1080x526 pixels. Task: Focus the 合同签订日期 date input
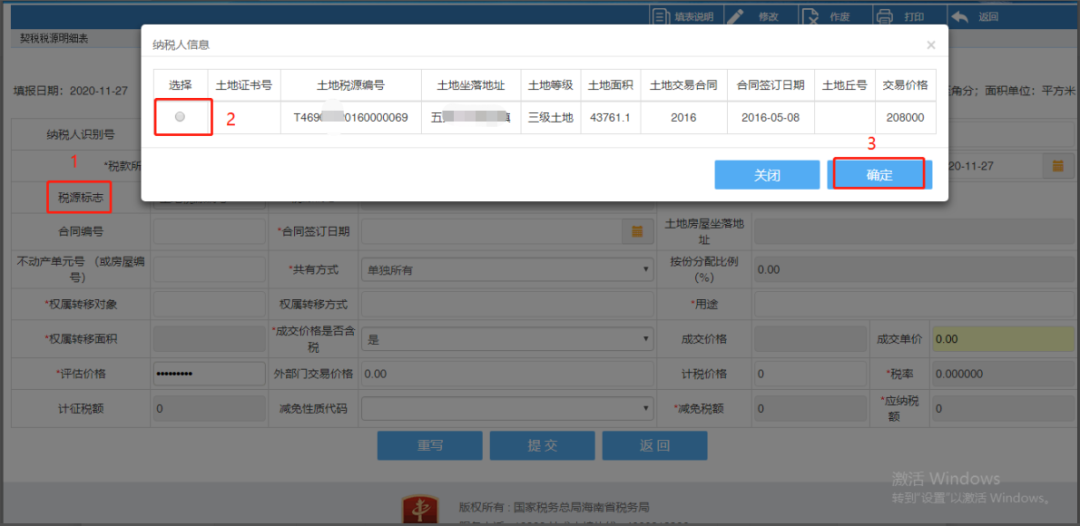pos(492,232)
